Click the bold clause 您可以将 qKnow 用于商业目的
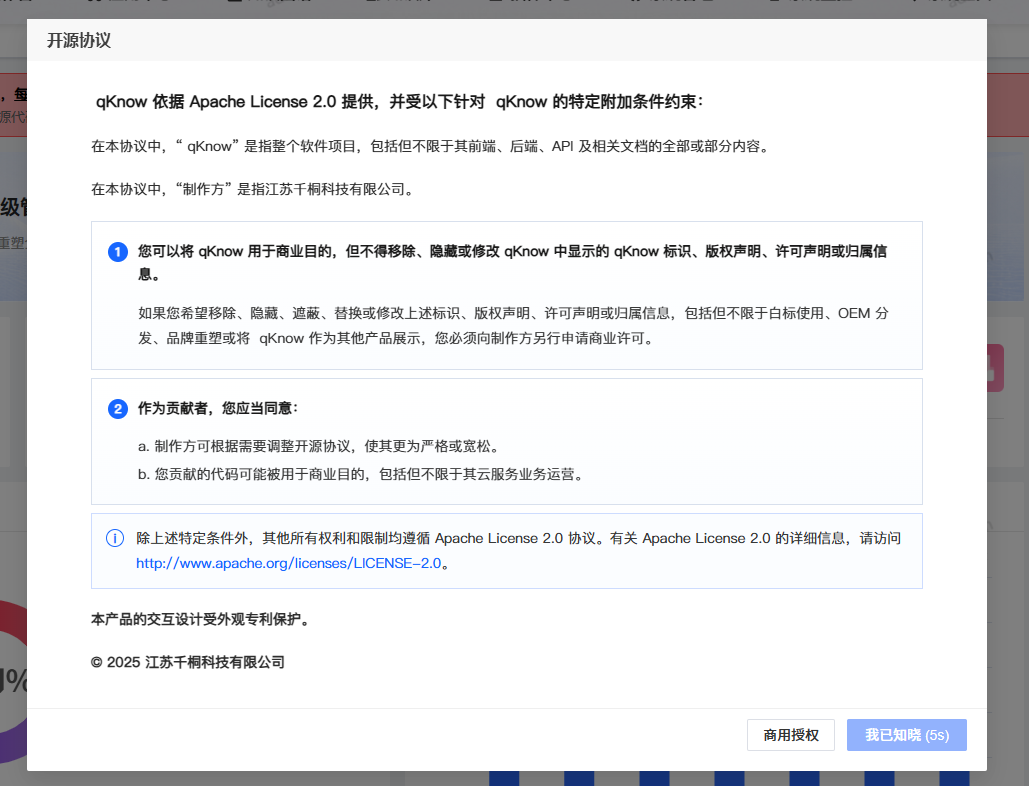The height and width of the screenshot is (786, 1029). pos(512,262)
